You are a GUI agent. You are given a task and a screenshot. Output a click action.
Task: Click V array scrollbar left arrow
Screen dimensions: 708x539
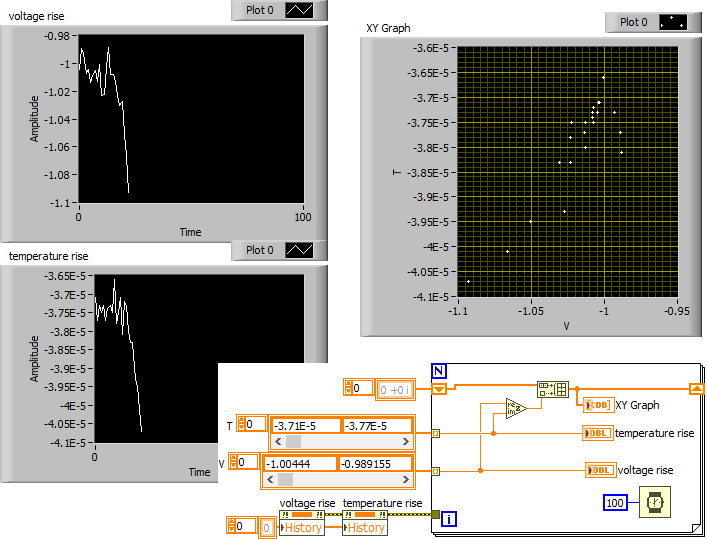tap(270, 479)
